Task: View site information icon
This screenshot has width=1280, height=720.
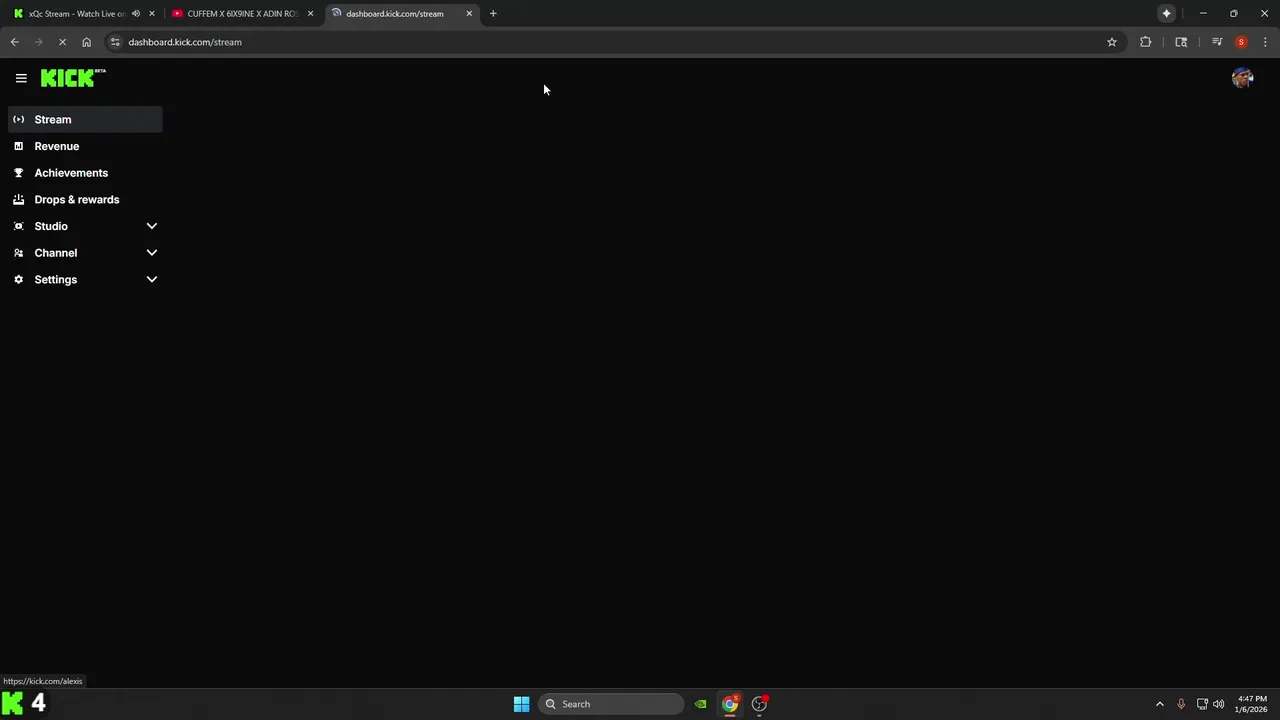Action: point(115,42)
